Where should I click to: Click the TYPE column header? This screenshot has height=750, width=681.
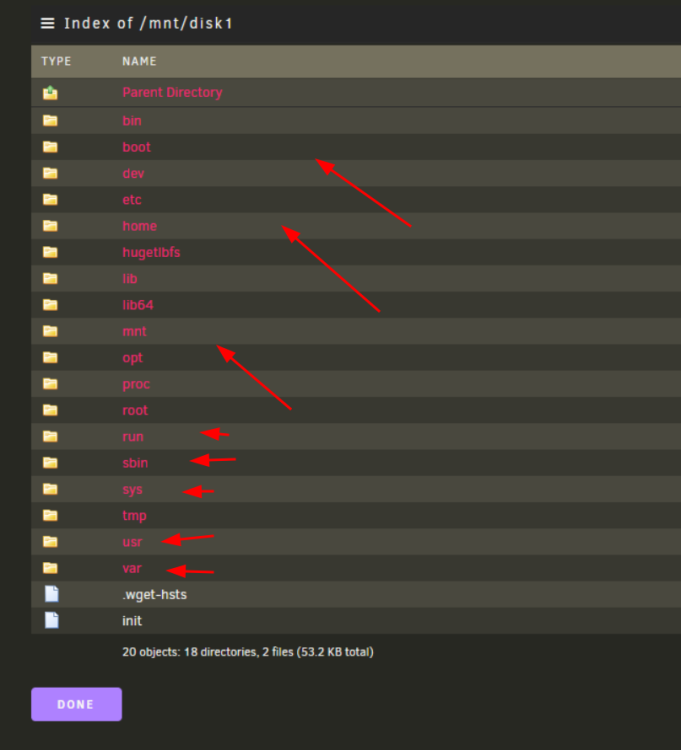pos(56,61)
